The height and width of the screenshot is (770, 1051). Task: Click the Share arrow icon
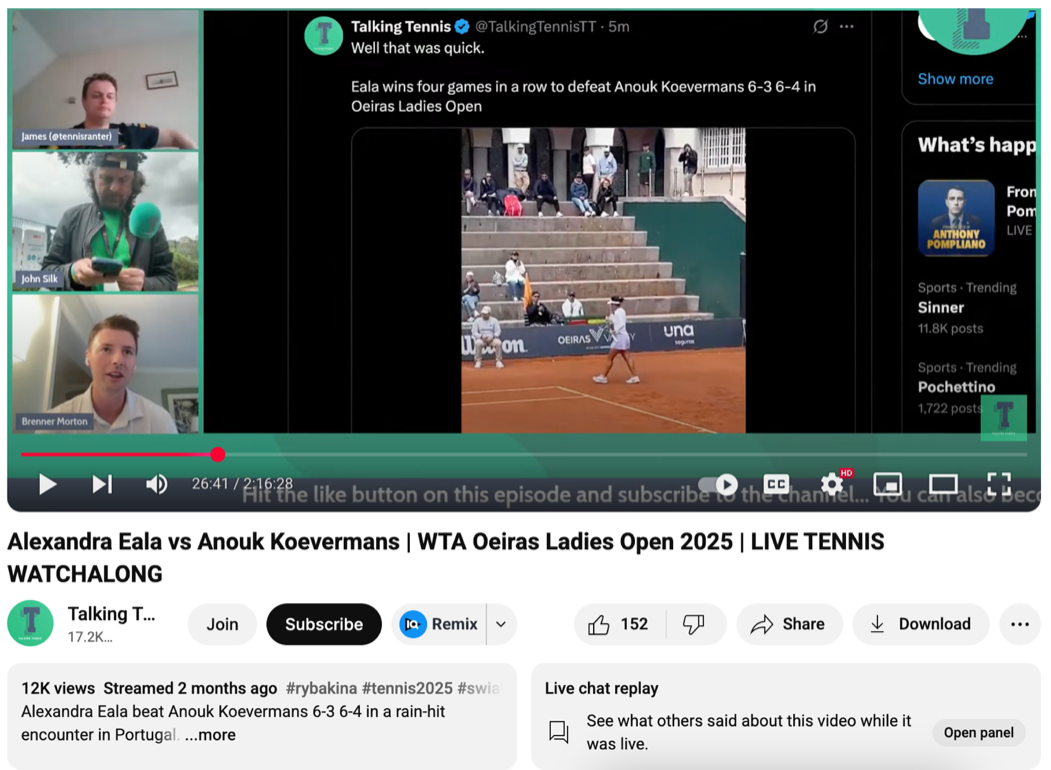[761, 625]
